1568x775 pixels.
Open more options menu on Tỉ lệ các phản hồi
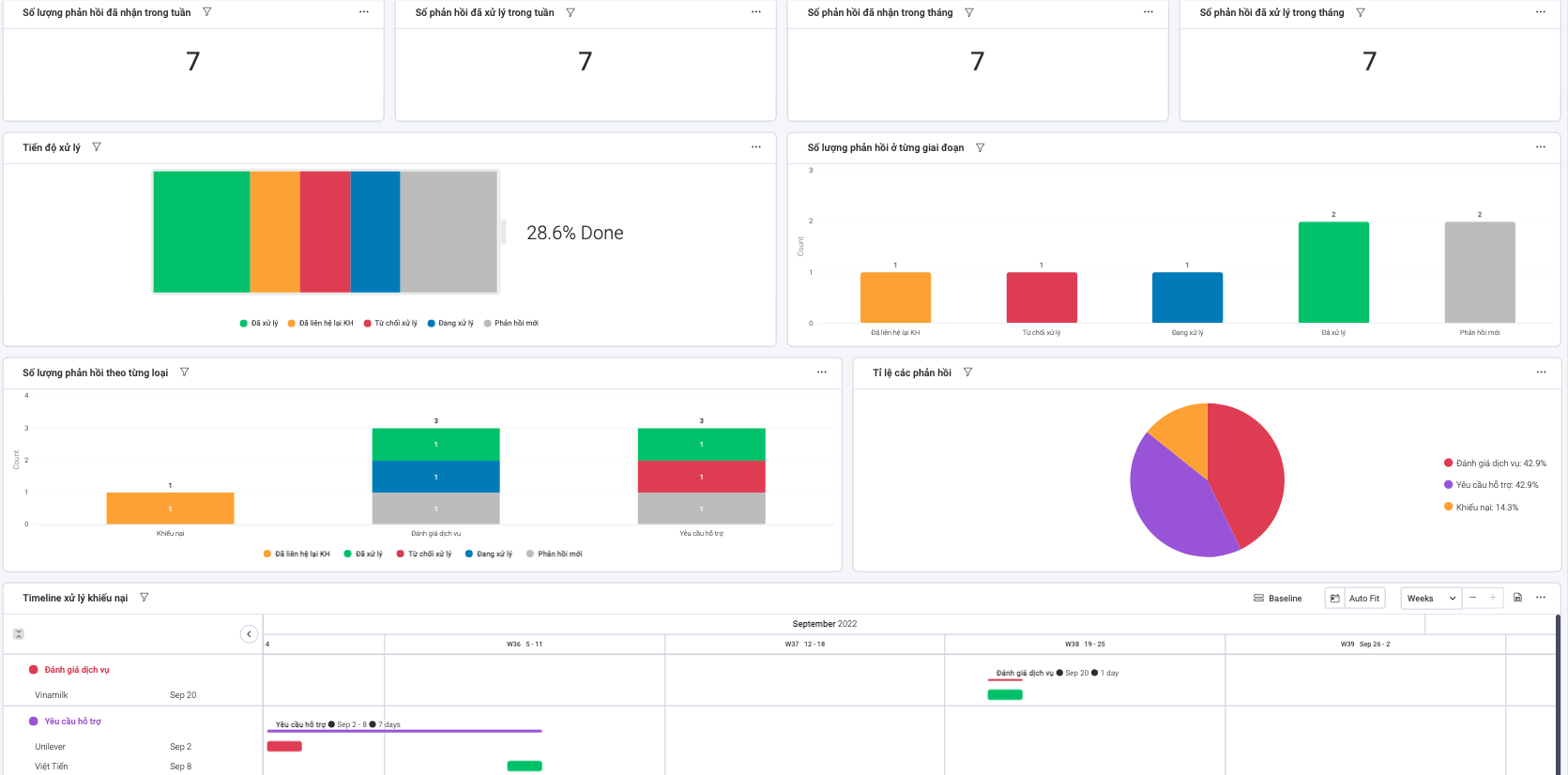pyautogui.click(x=1540, y=372)
